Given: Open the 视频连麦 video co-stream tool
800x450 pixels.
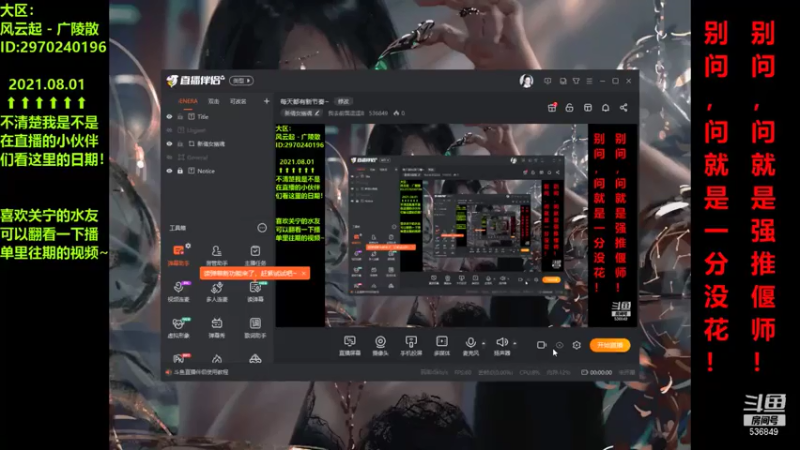Looking at the screenshot, I should [x=178, y=291].
